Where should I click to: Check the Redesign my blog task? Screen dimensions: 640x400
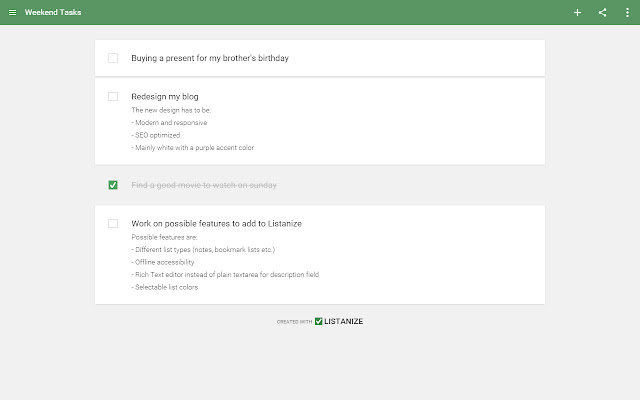[113, 96]
